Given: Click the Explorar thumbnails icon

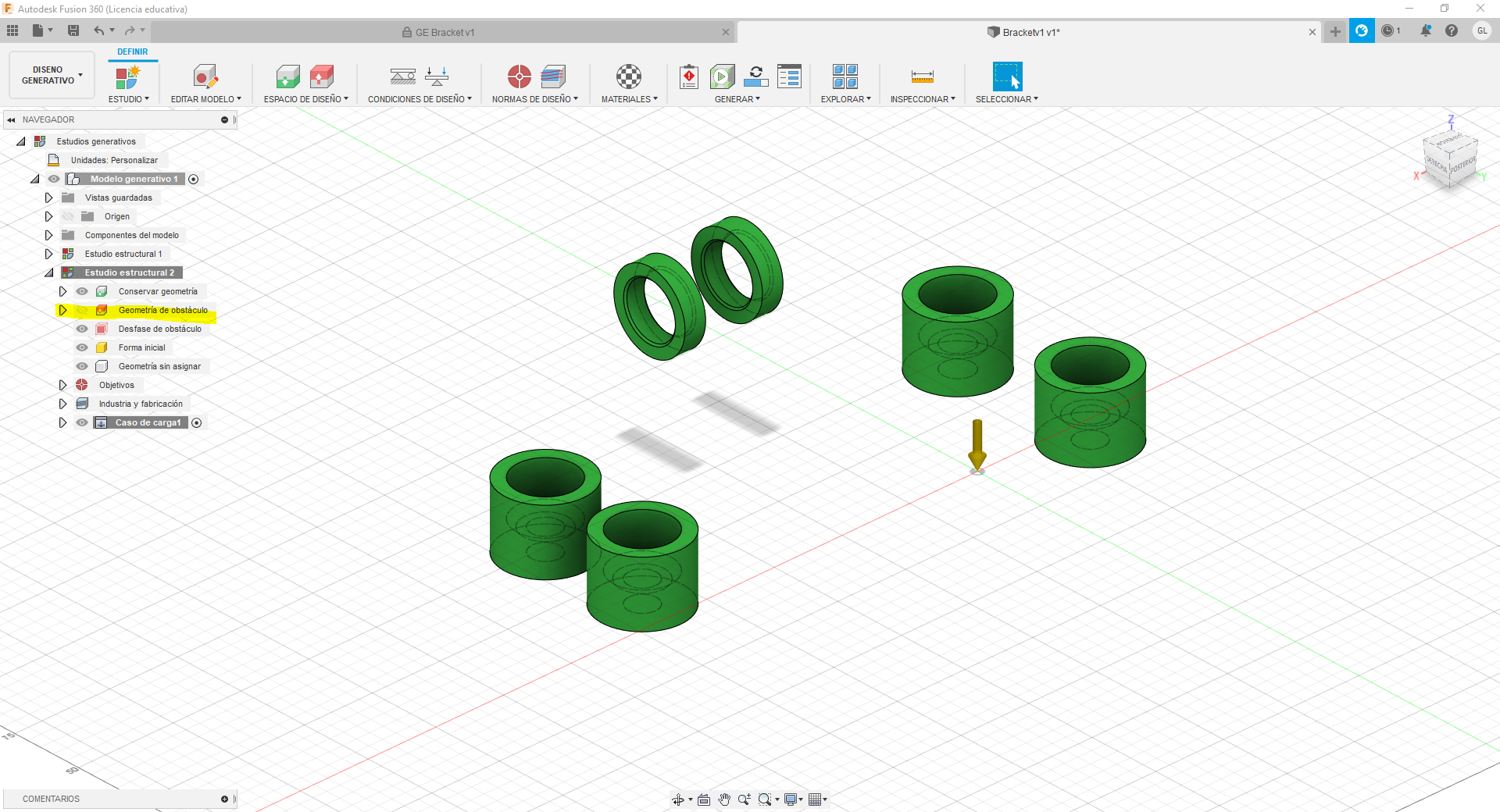Looking at the screenshot, I should point(845,77).
